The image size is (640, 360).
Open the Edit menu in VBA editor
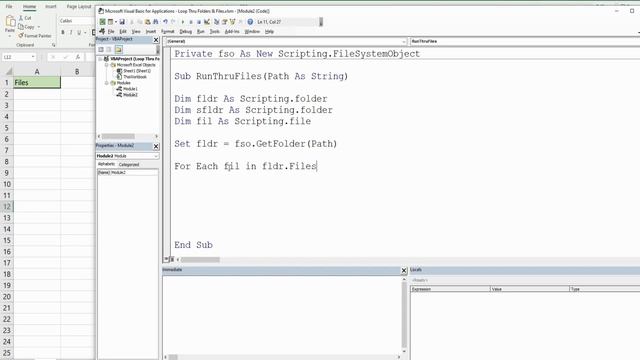[x=122, y=31]
